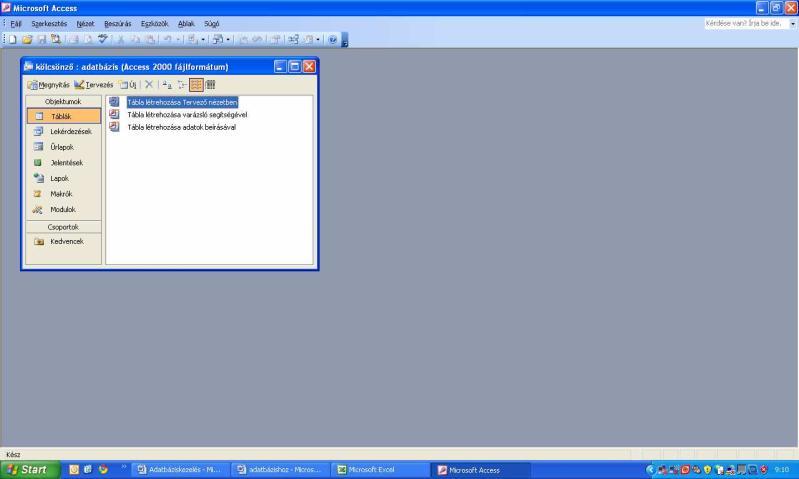This screenshot has height=479, width=799.
Task: Click the Print Preview toolbar icon
Action: pyautogui.click(x=88, y=39)
